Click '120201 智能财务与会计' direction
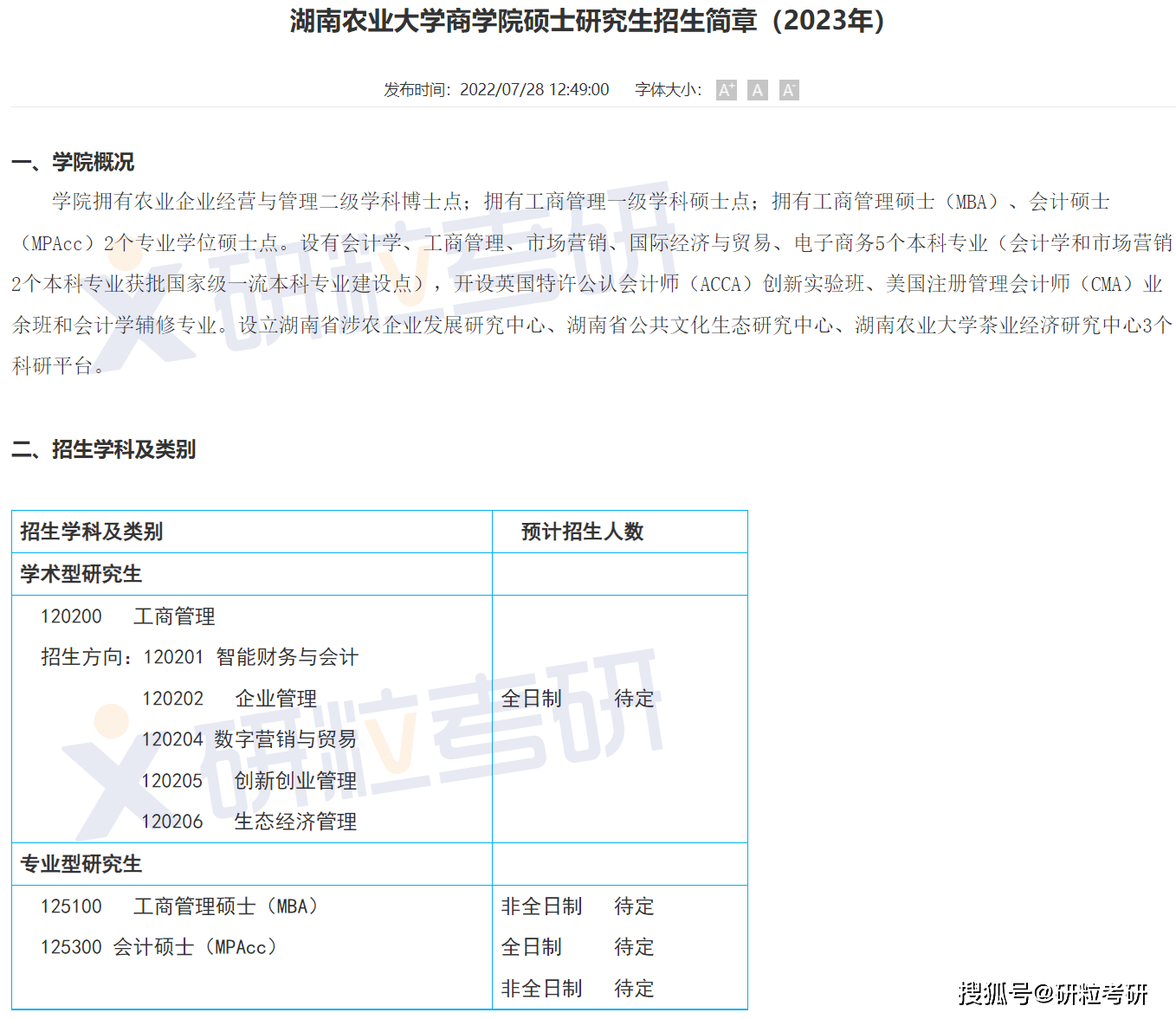 tap(251, 657)
